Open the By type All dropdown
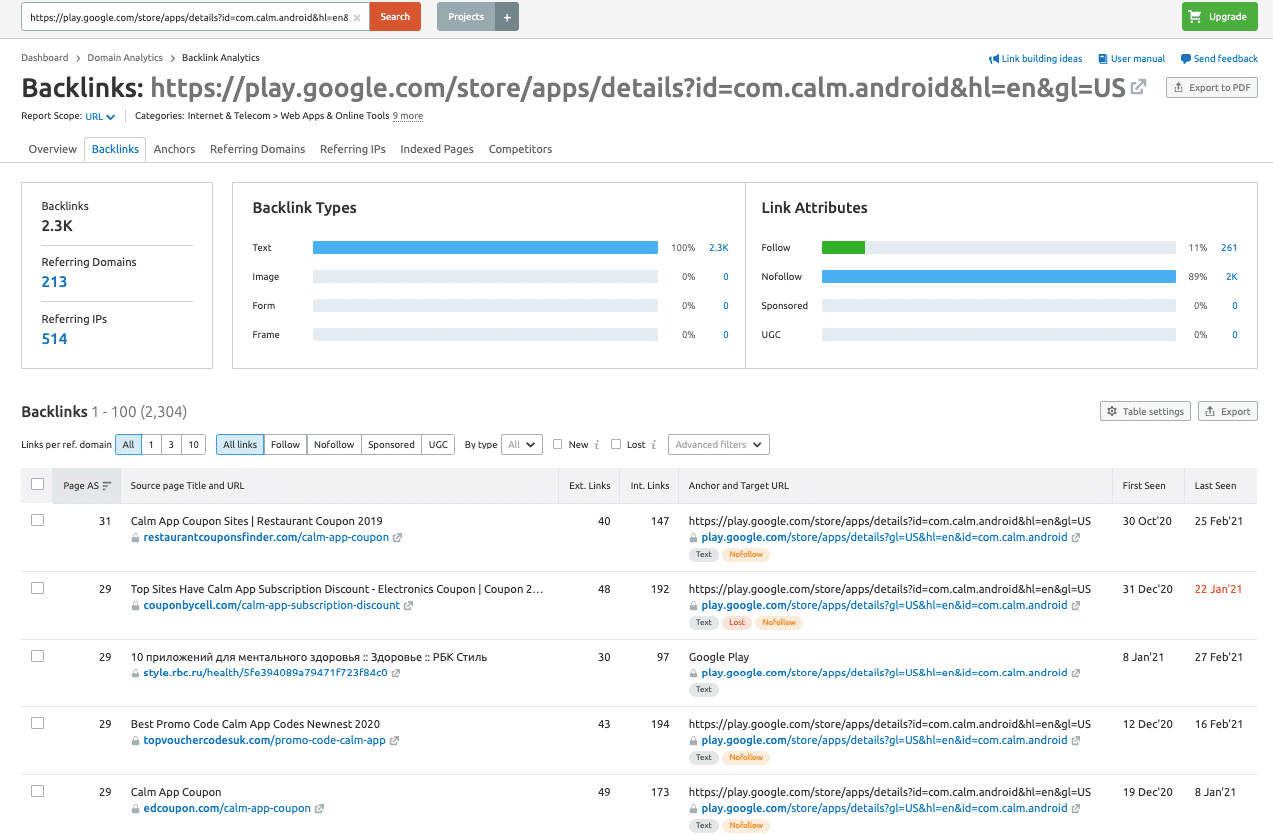The width and height of the screenshot is (1273, 834). coord(521,445)
